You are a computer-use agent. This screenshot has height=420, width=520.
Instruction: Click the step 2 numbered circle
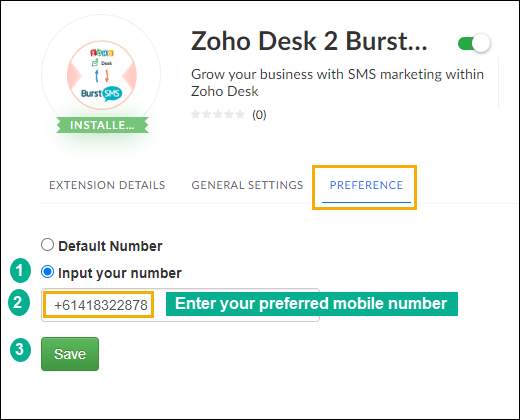[19, 302]
